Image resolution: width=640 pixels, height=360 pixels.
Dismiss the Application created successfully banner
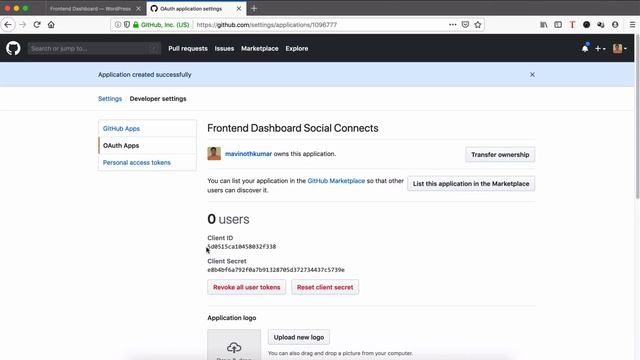[x=532, y=74]
